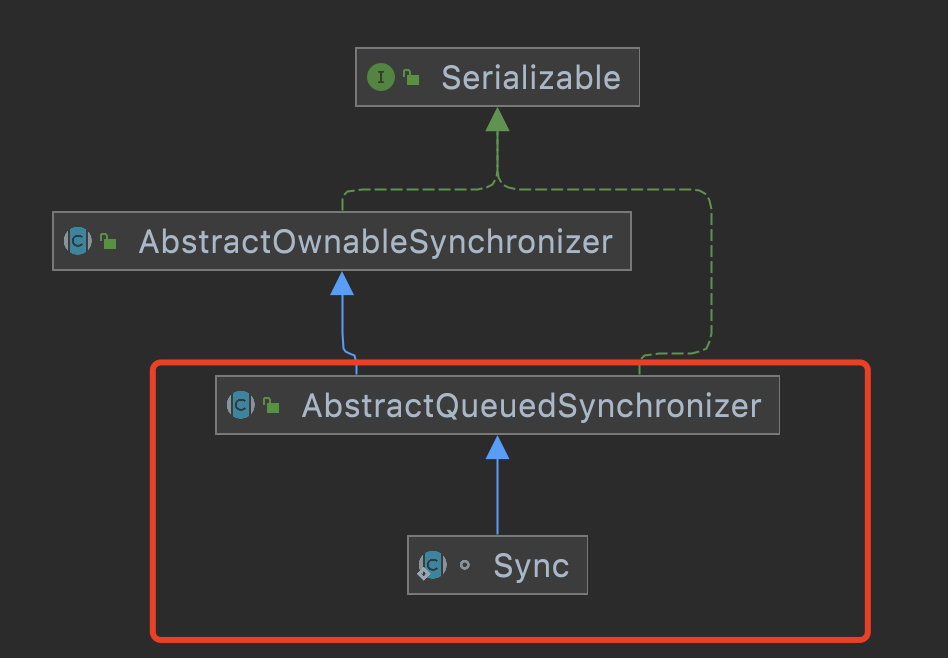This screenshot has height=658, width=948.
Task: Click the green lock icon beside AbstractQueuedSynchronizer
Action: 271,405
